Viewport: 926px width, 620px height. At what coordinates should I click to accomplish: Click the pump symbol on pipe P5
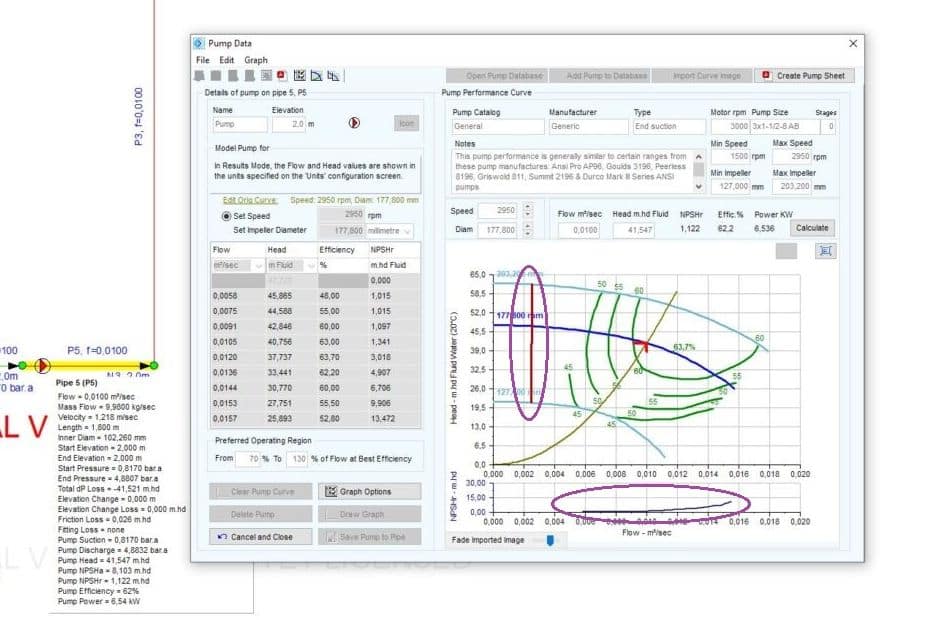click(x=42, y=366)
